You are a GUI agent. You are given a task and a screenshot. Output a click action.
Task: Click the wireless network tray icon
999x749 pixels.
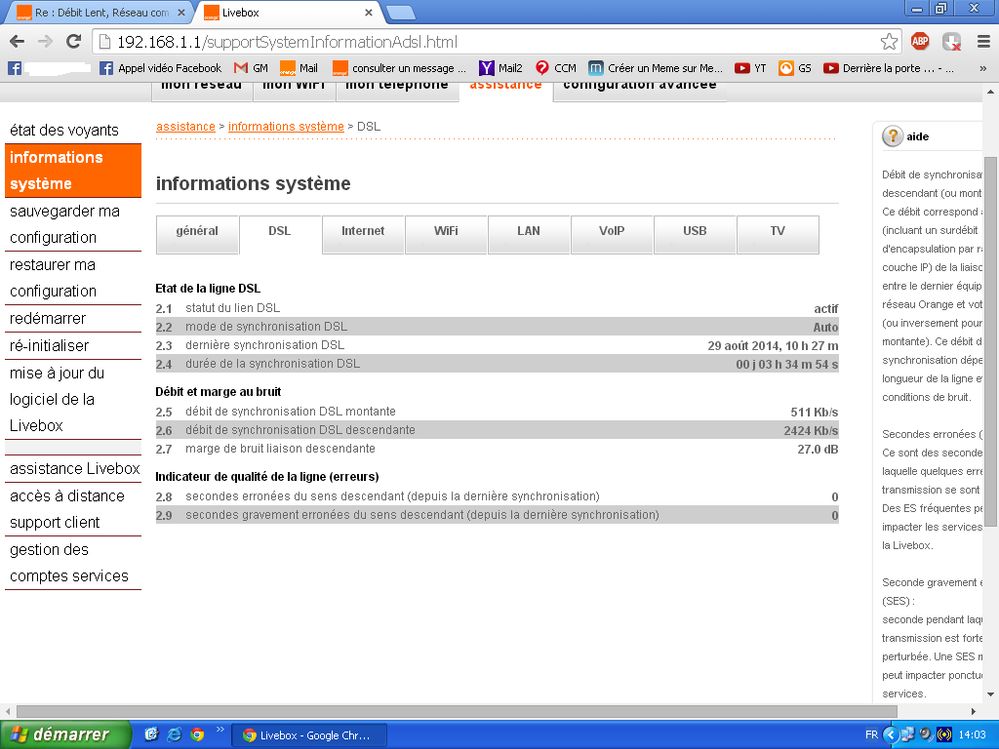pos(944,734)
